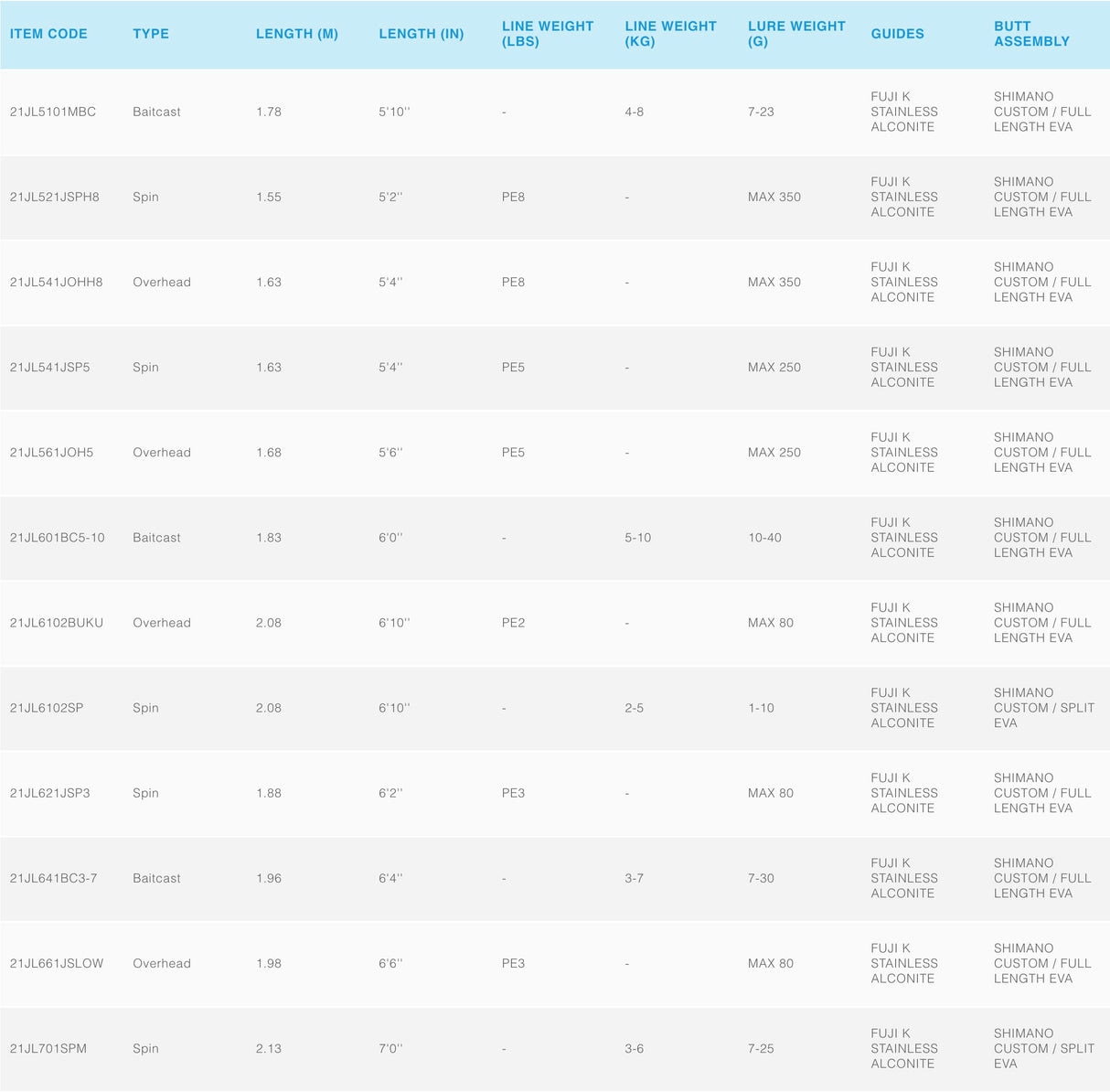Click the LINE WEIGHT (KG) header
This screenshot has height=1092, width=1110.
click(670, 34)
